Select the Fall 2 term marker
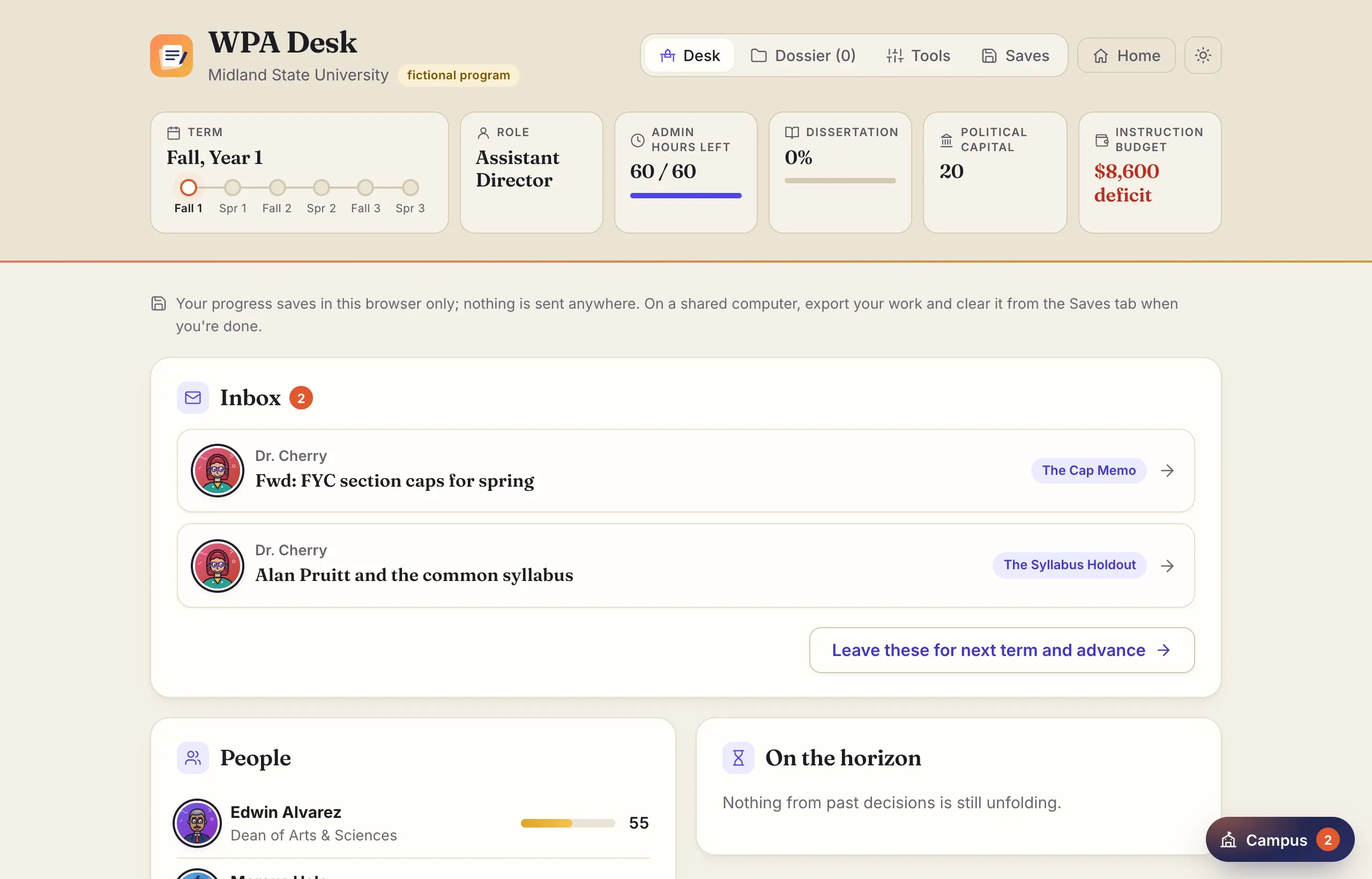The image size is (1372, 879). 278,188
